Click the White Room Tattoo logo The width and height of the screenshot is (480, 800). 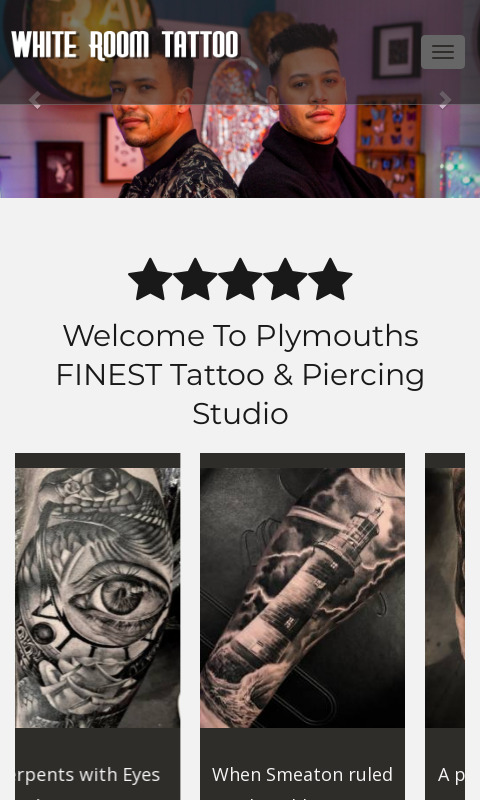(125, 45)
